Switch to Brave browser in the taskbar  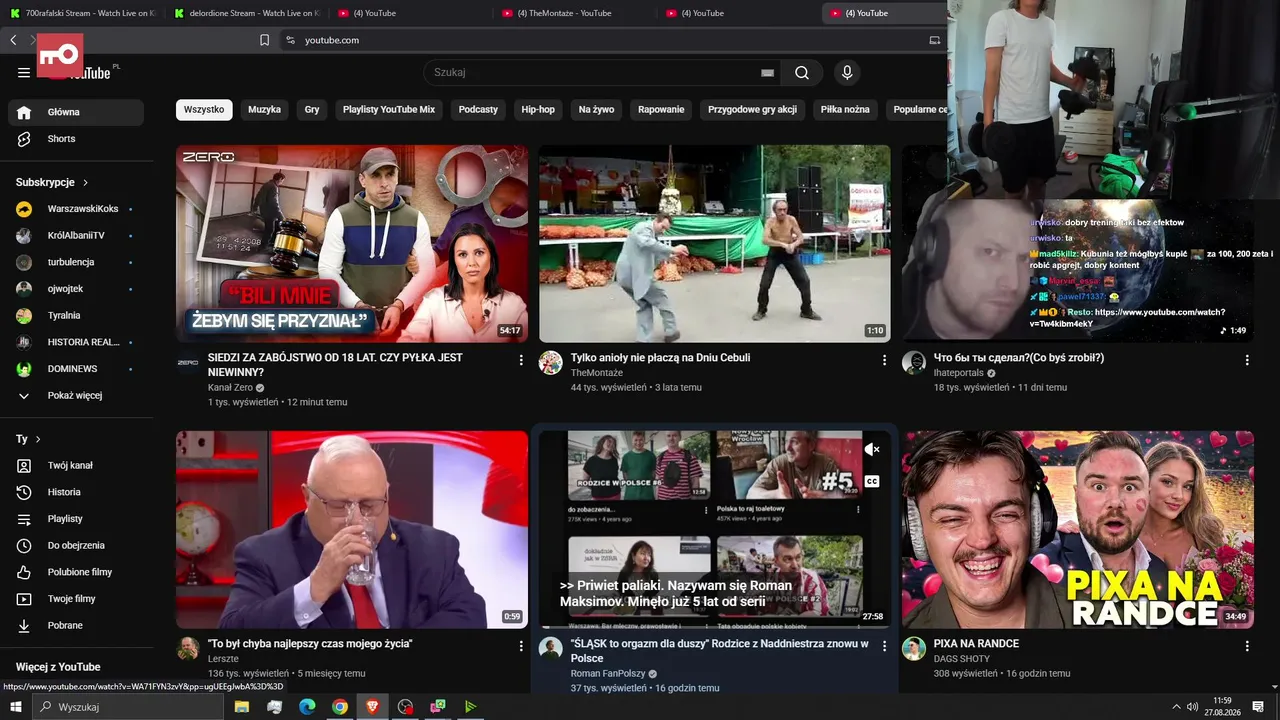coord(372,707)
